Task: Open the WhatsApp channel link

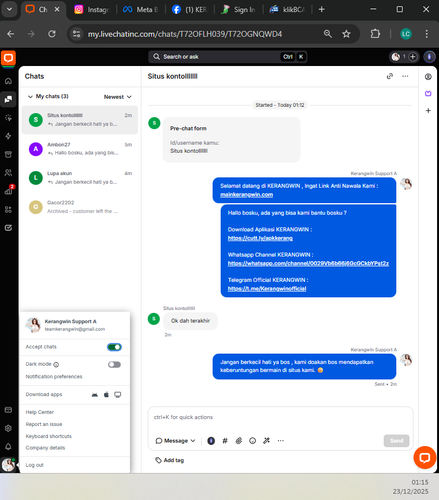Action: coord(308,263)
